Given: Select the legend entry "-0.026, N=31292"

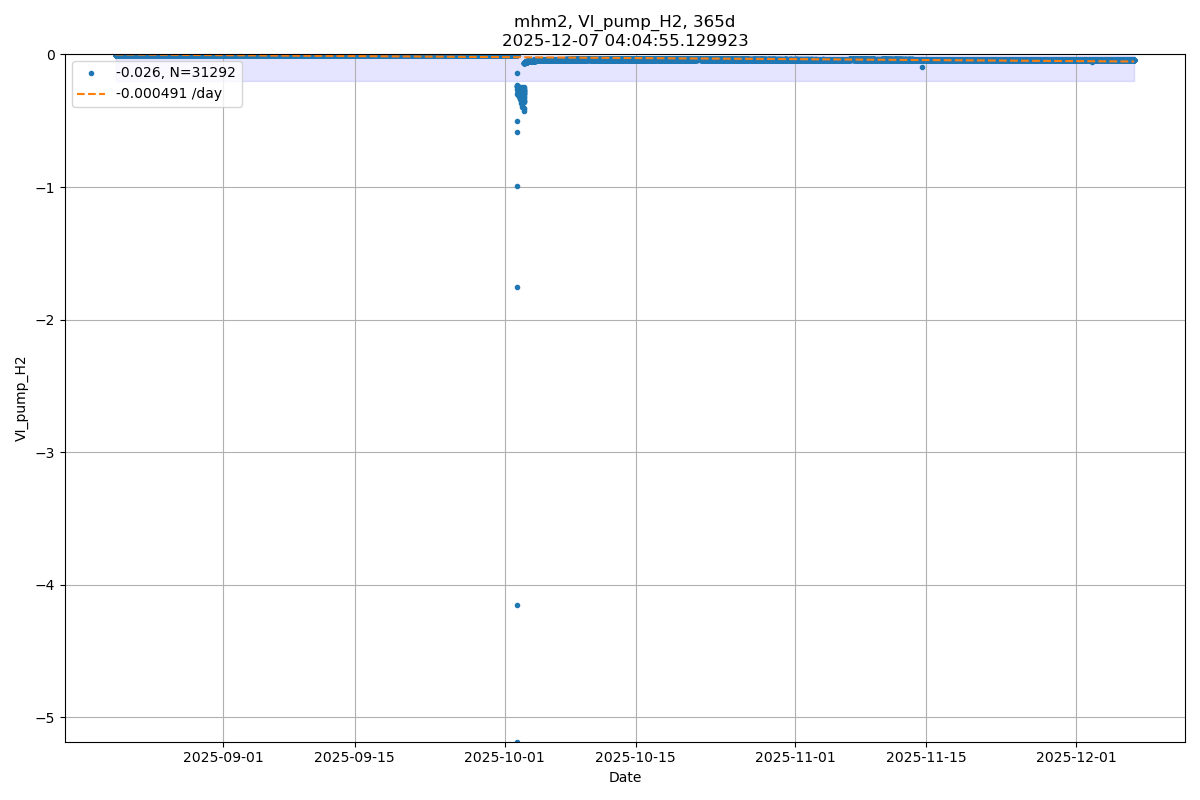Looking at the screenshot, I should [175, 73].
